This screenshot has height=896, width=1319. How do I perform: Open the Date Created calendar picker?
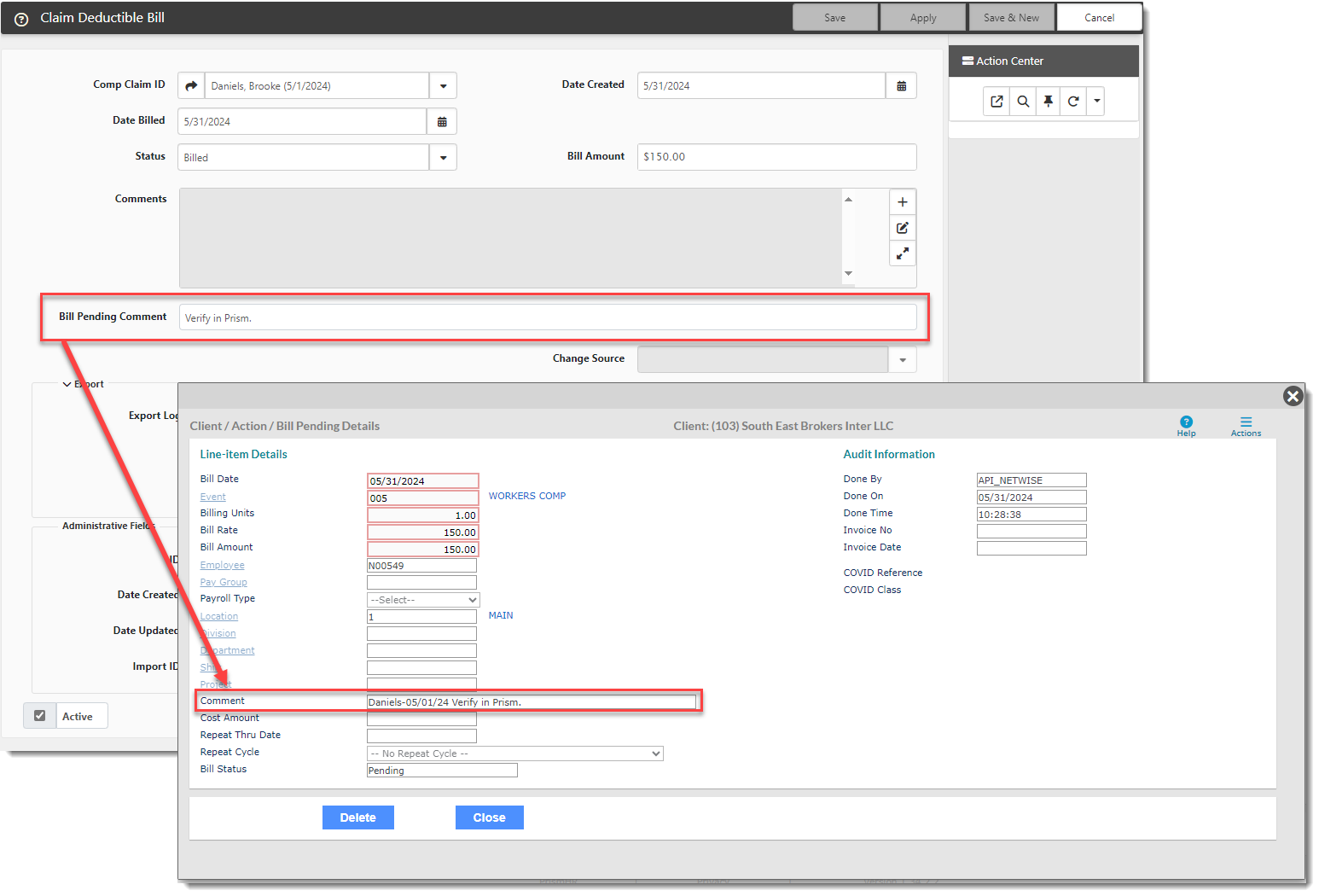coord(901,85)
